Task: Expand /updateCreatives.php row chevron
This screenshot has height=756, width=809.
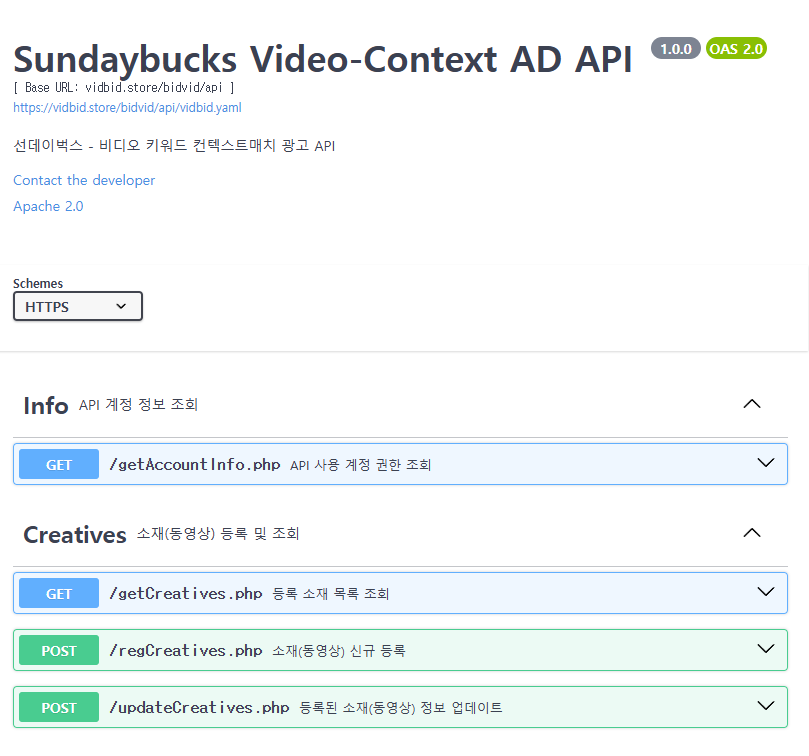Action: pos(766,706)
